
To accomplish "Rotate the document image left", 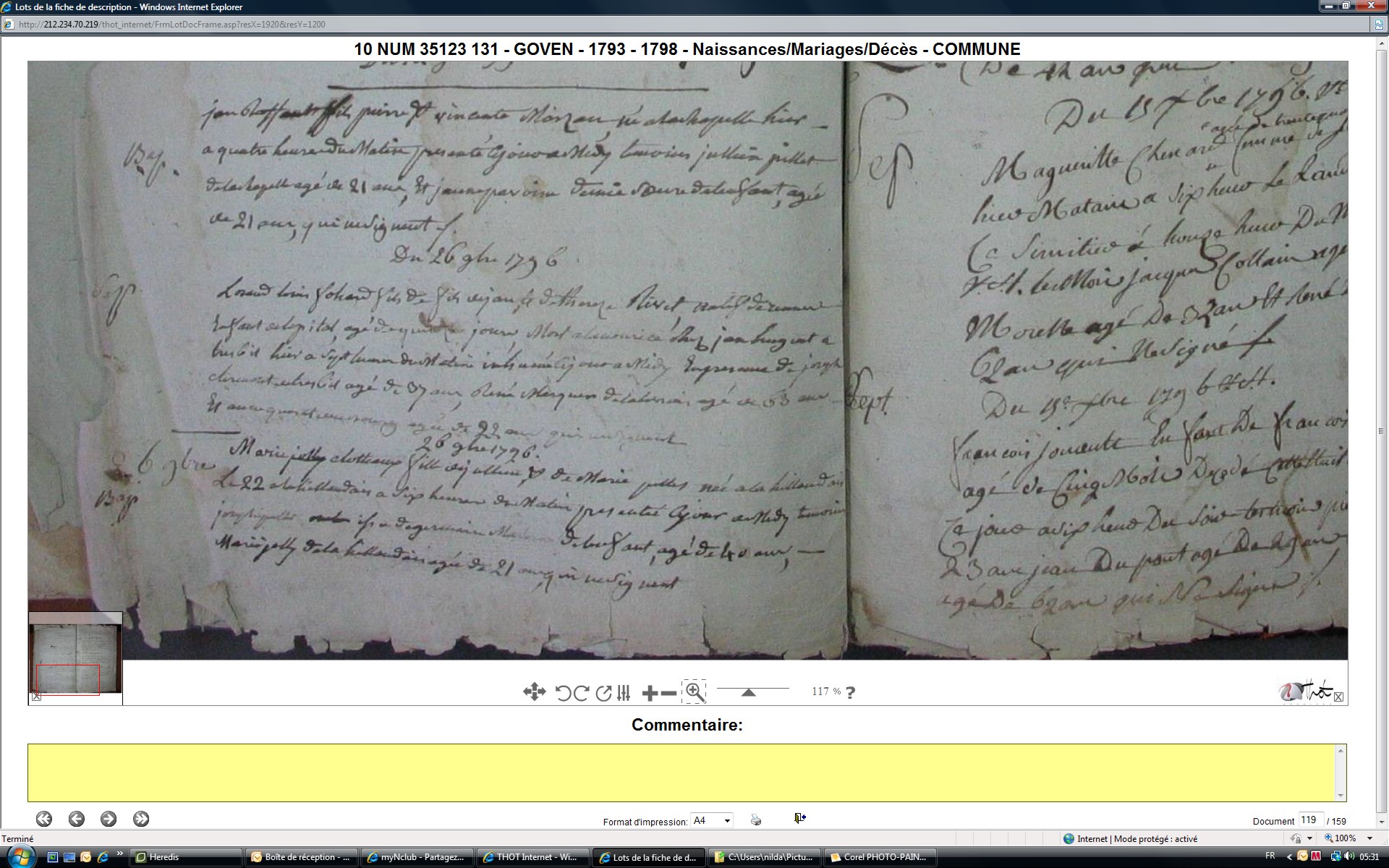I will 563,693.
